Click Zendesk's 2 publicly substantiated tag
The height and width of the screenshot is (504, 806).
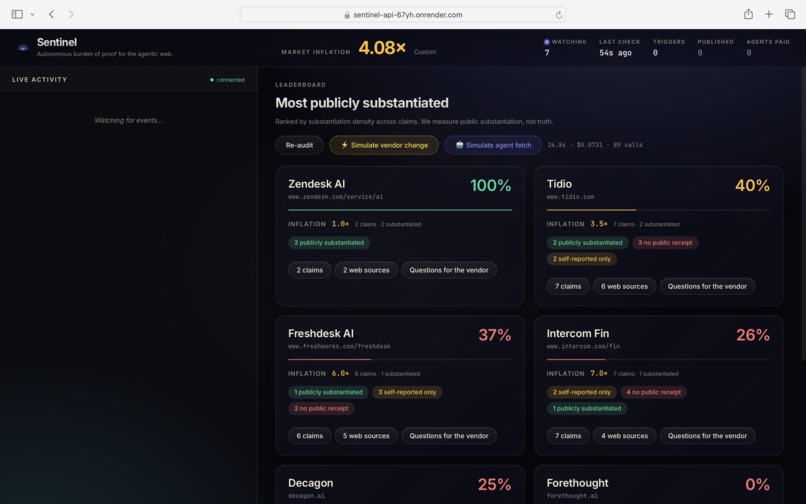[x=329, y=243]
